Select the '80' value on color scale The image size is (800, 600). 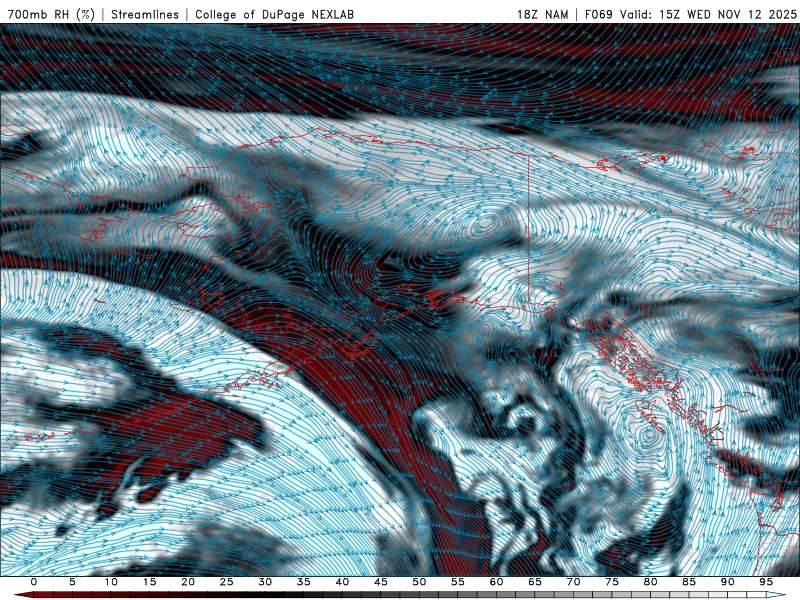click(x=650, y=582)
